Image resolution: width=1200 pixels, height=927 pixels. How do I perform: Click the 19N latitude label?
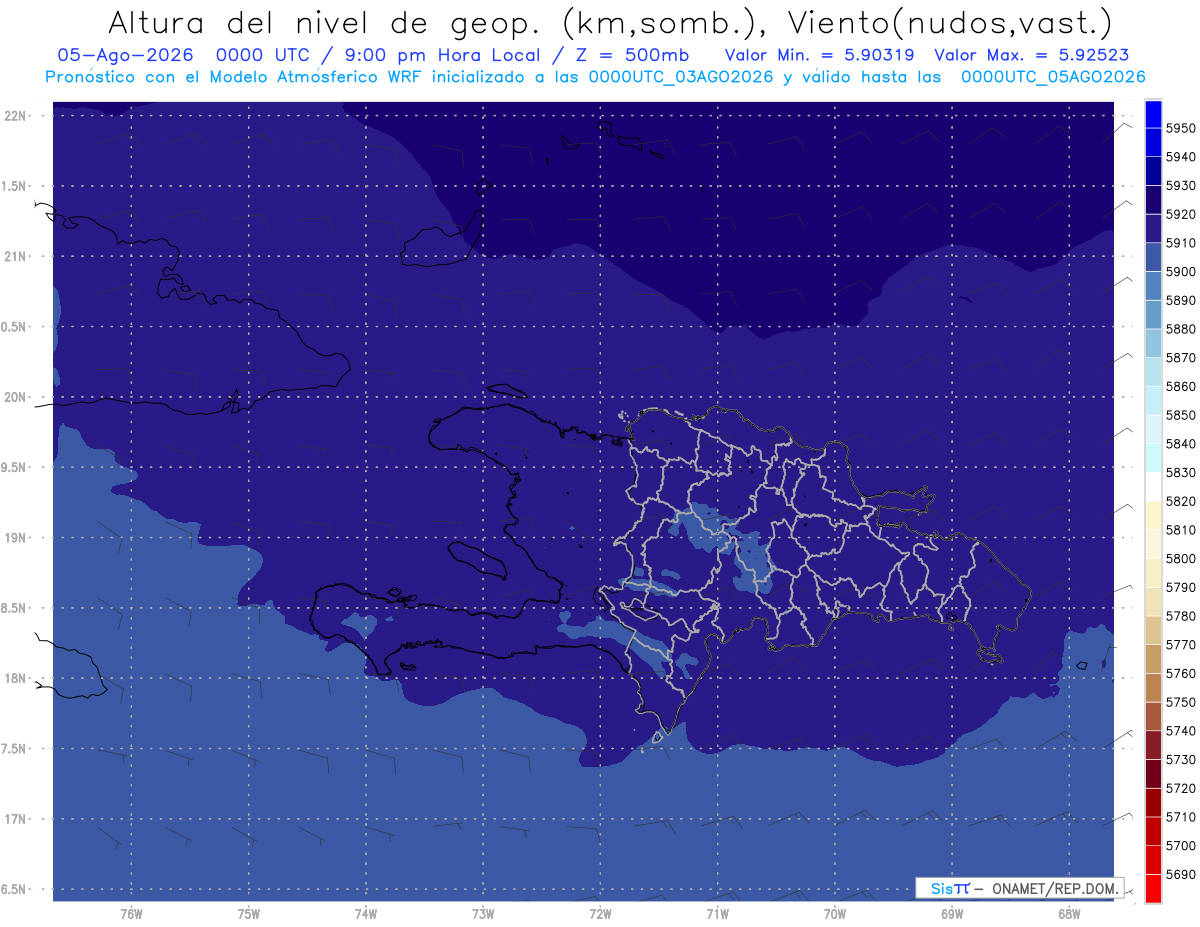[15, 538]
